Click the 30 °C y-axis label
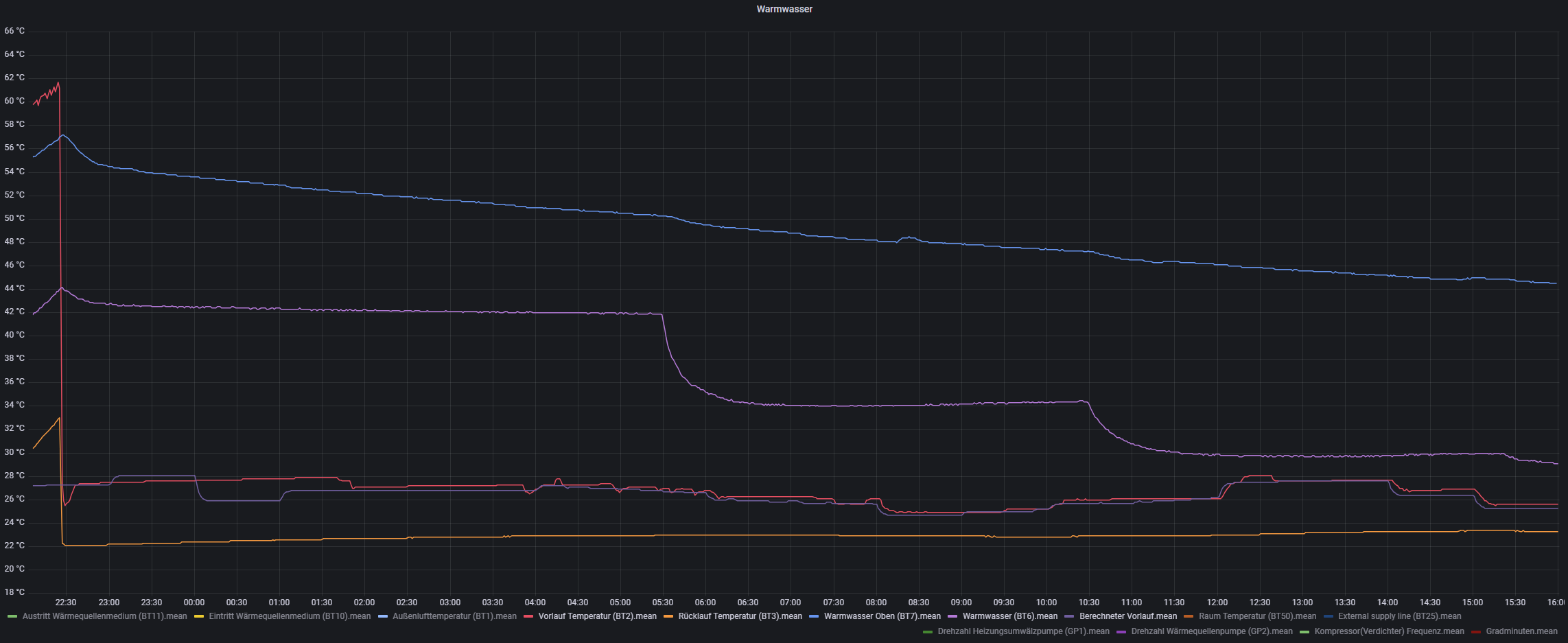 tap(14, 452)
